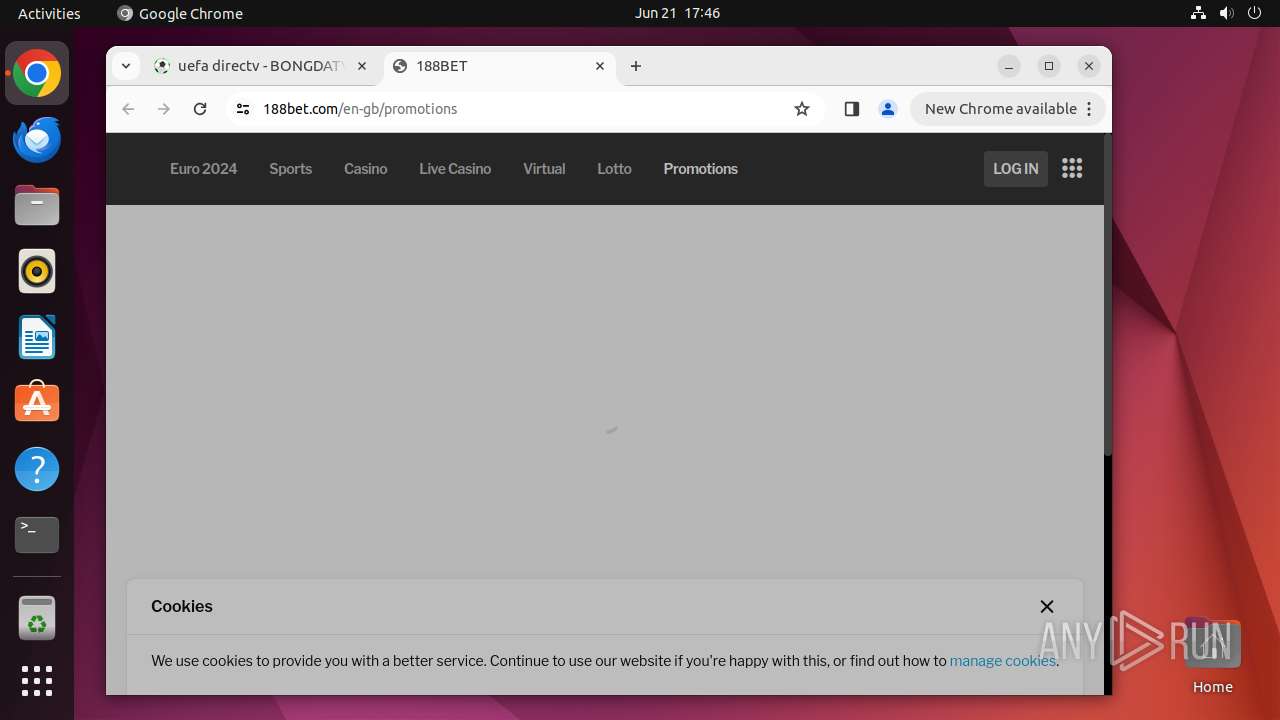
Task: Open the Chrome dock icon
Action: tap(37, 74)
